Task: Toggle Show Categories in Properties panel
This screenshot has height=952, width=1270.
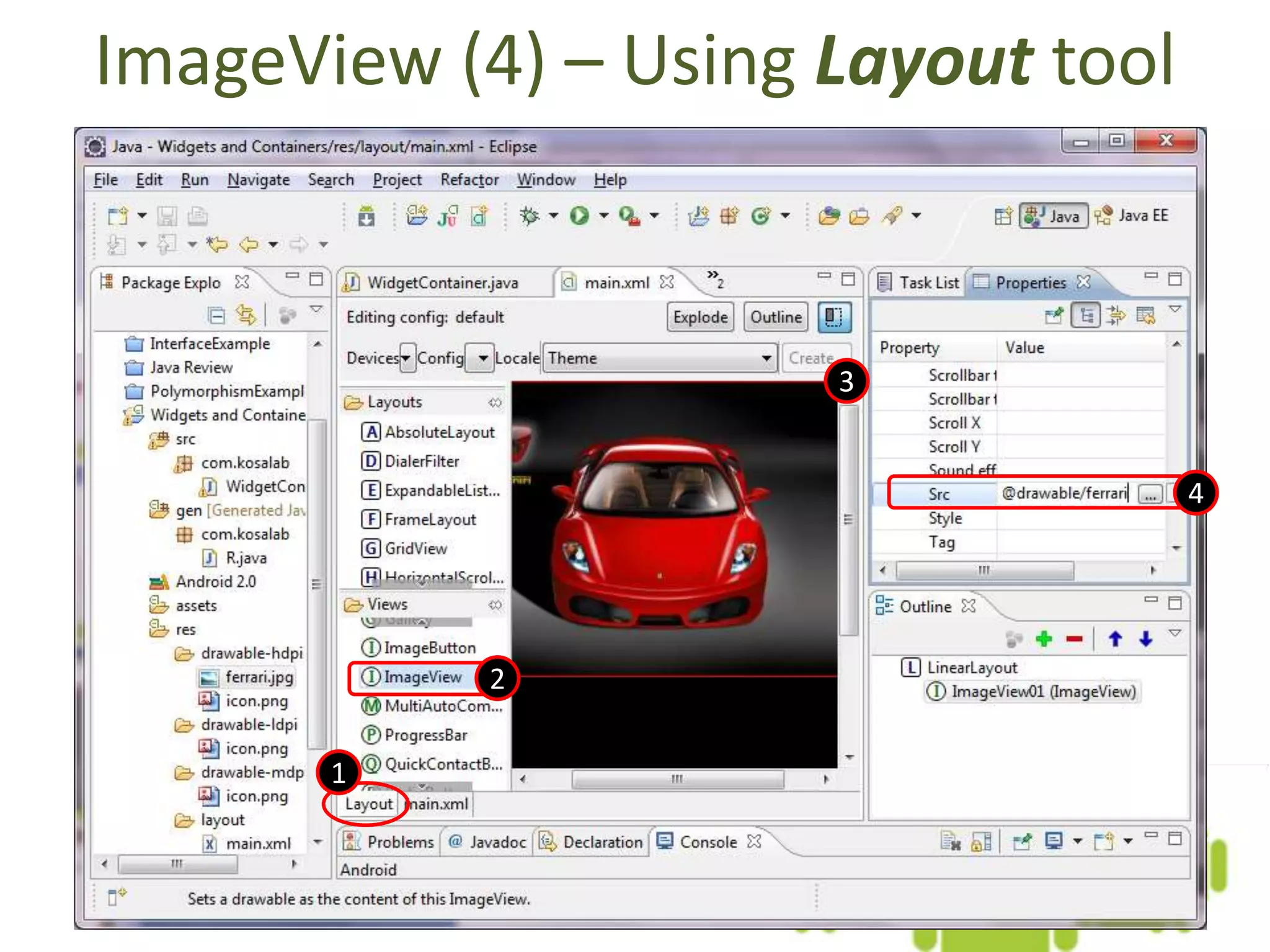Action: tap(1086, 315)
